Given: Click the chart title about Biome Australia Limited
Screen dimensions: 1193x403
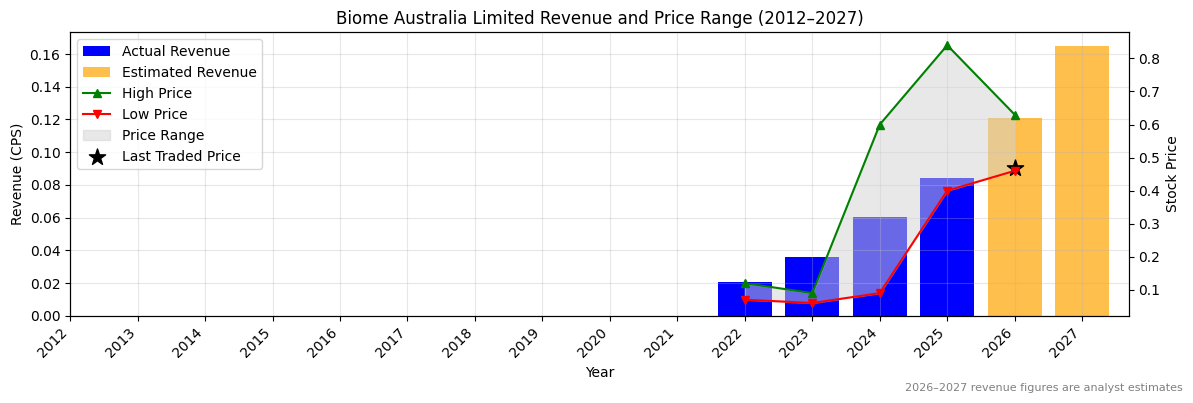Looking at the screenshot, I should point(599,18).
